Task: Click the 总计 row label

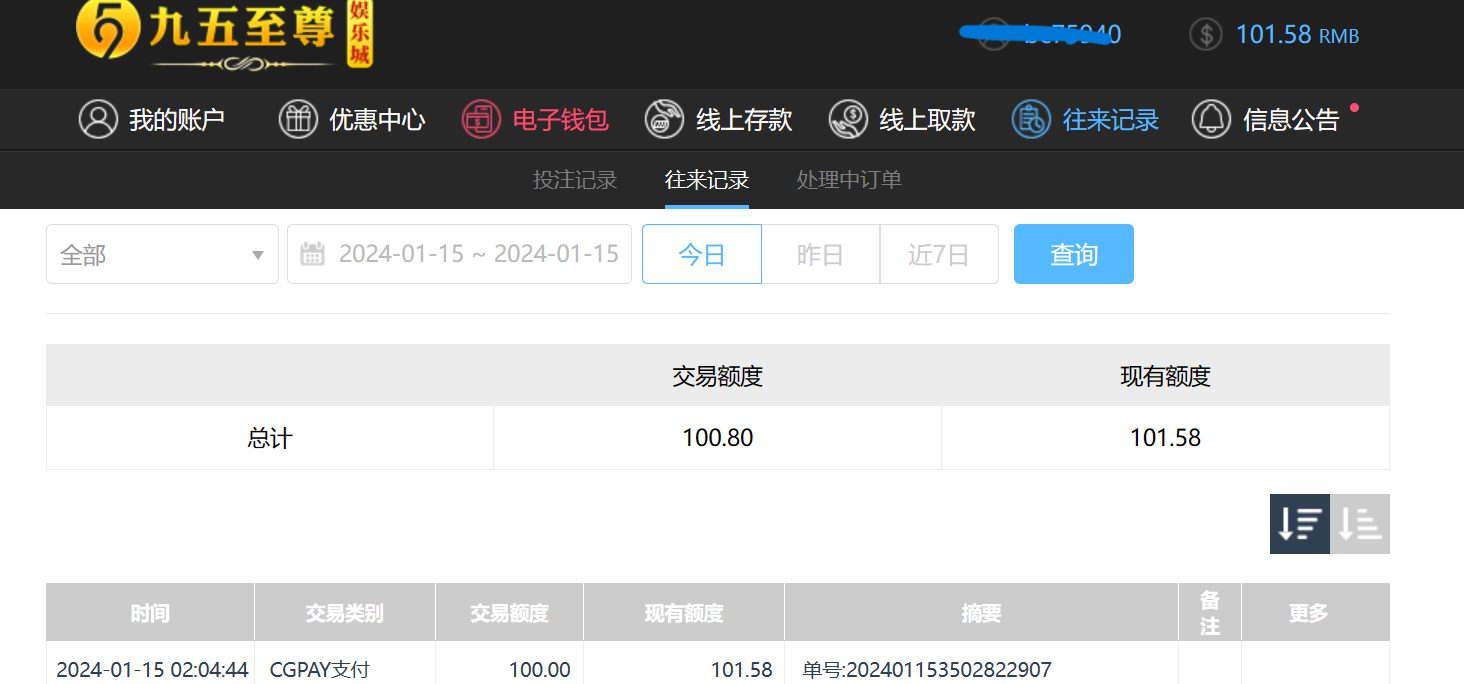Action: point(270,438)
